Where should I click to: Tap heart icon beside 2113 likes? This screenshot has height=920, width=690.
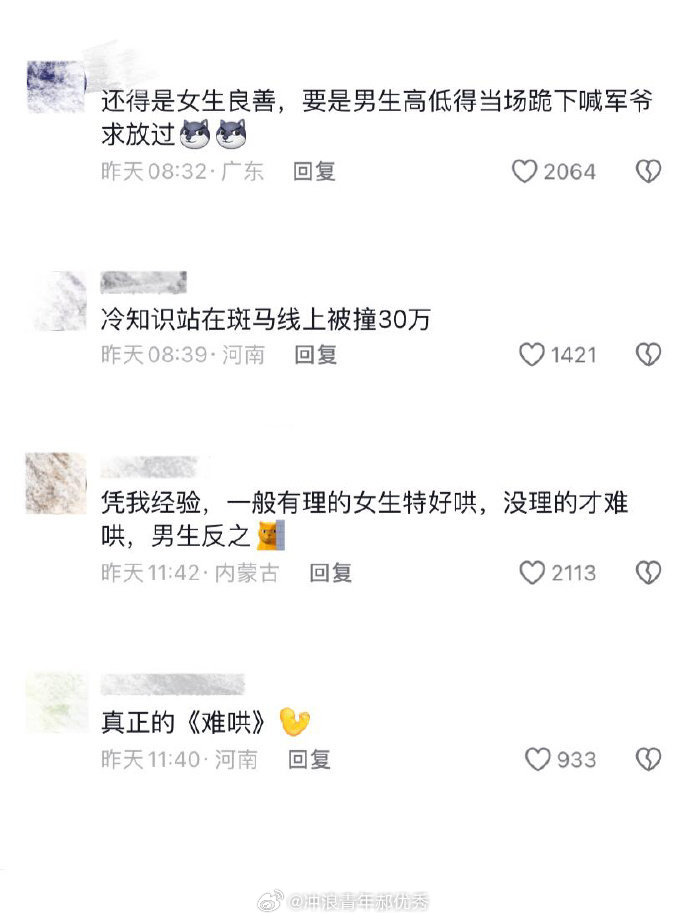point(532,573)
